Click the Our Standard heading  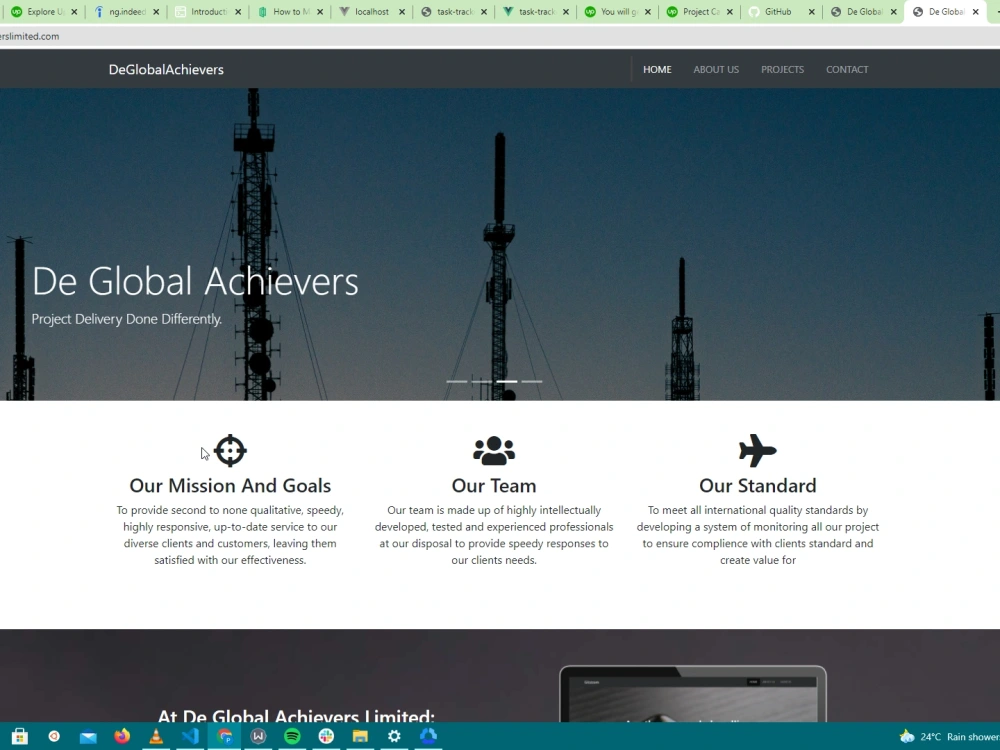pos(758,485)
